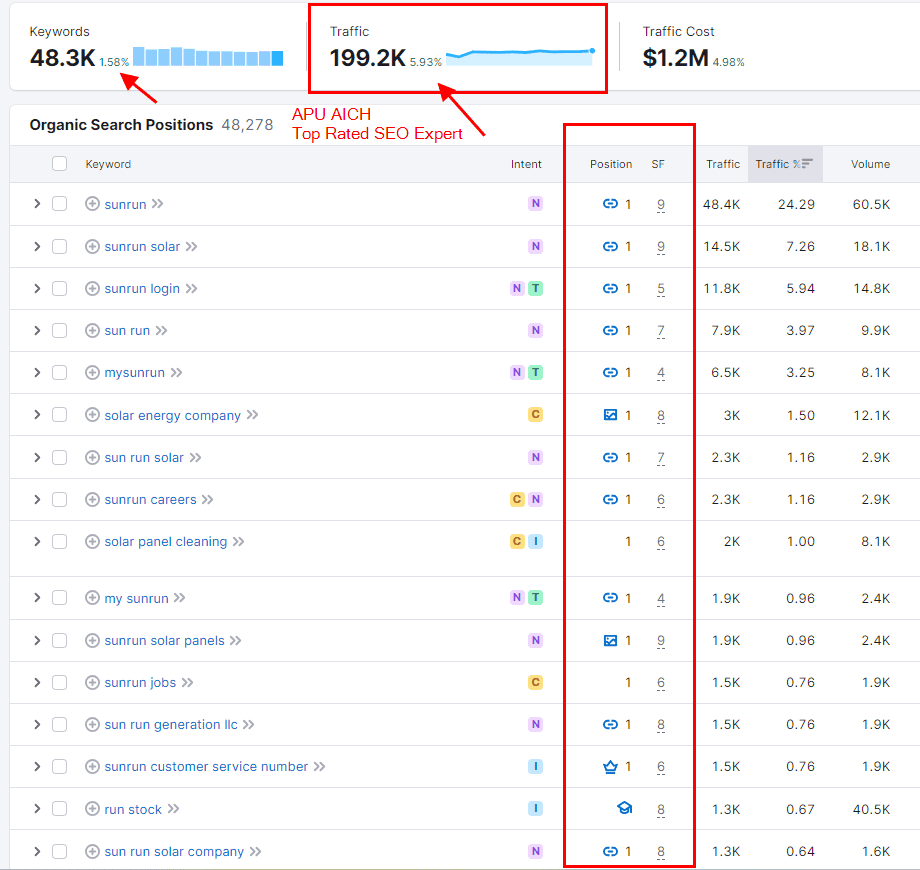Screen dimensions: 920x870
Task: Click the graduation cap icon for 'run stock'
Action: tap(625, 809)
